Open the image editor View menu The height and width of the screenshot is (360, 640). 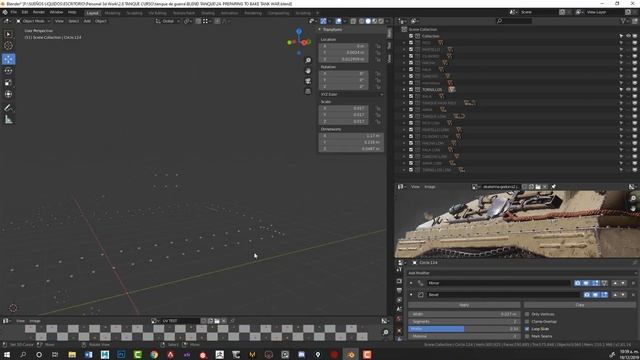[x=415, y=187]
